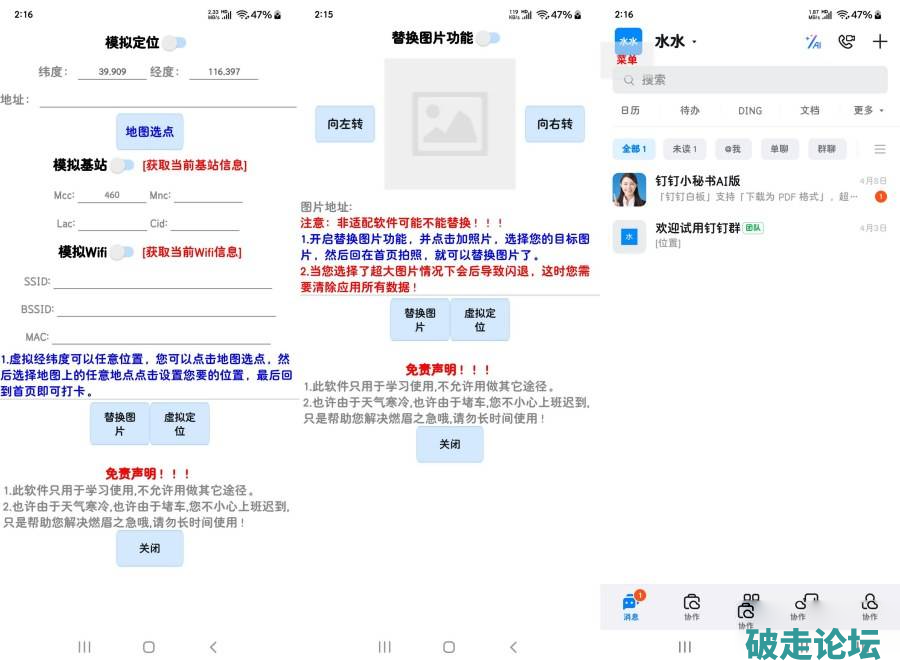
Task: Expand the 水水 account dropdown
Action: click(695, 42)
